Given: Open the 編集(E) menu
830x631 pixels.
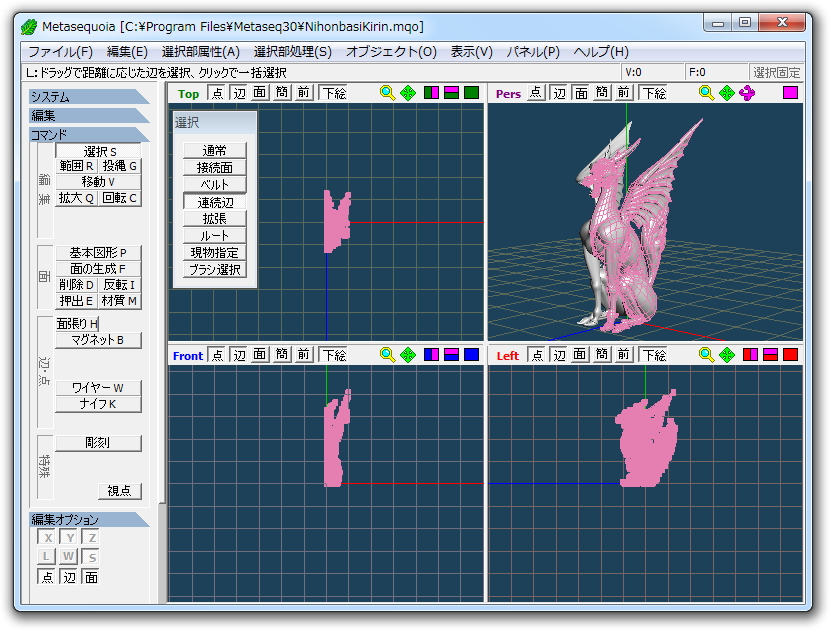Looking at the screenshot, I should click(127, 52).
